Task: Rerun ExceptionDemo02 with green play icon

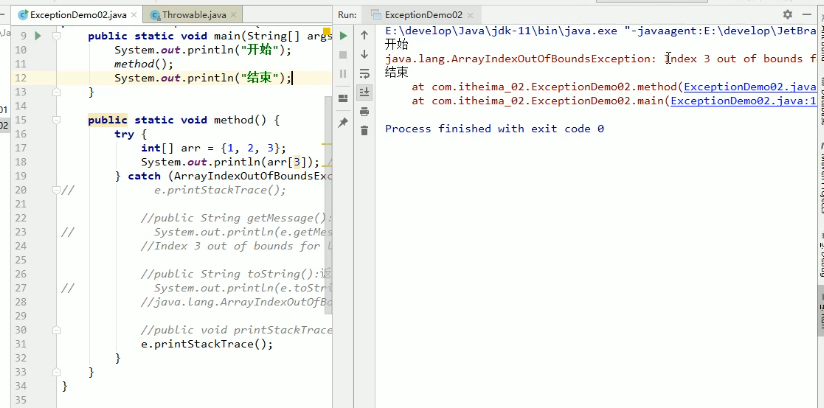Action: [343, 36]
